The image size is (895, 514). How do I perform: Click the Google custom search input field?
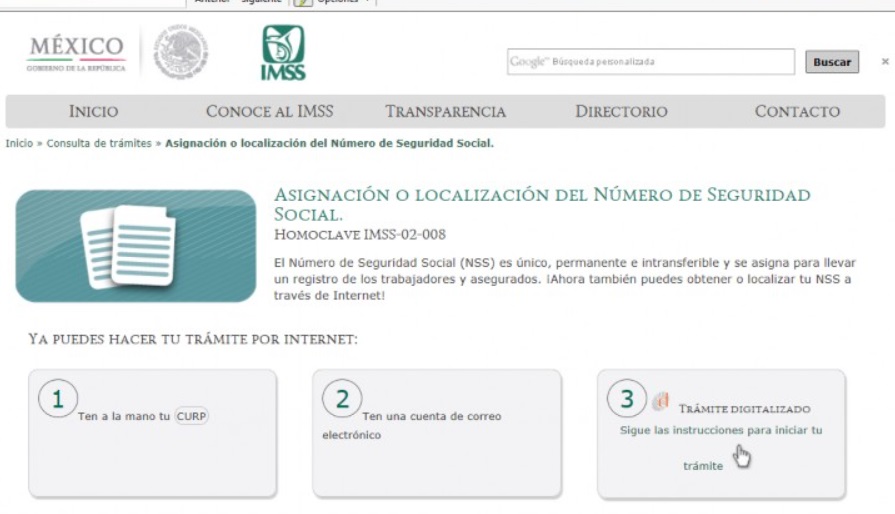(x=650, y=62)
